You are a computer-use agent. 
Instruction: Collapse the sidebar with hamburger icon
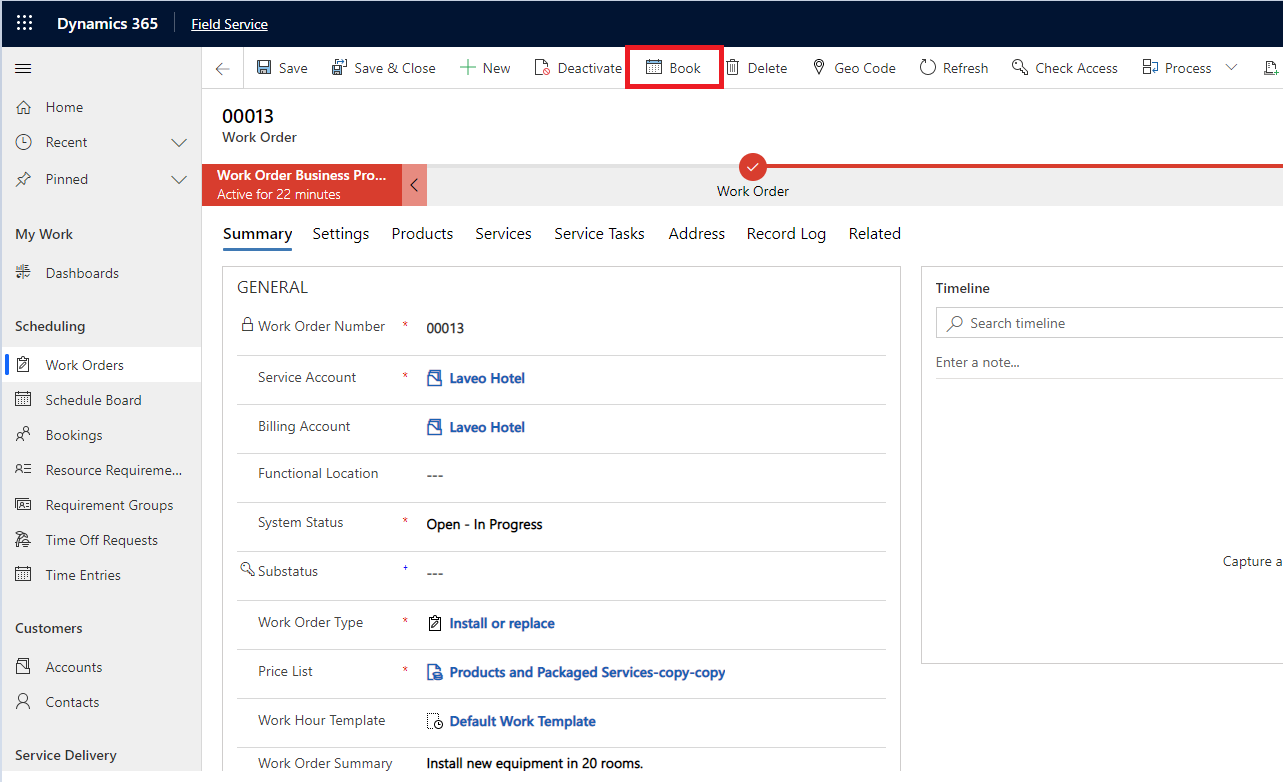tap(24, 68)
